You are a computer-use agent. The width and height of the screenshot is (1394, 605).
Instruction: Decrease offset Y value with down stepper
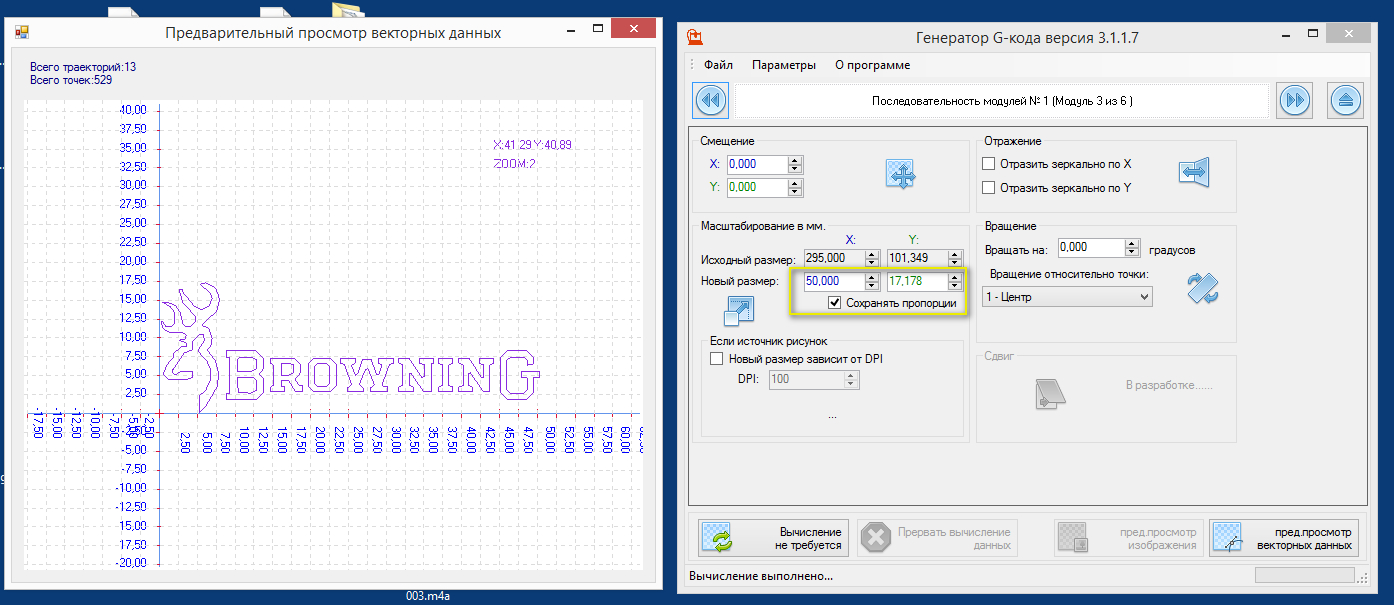click(795, 192)
